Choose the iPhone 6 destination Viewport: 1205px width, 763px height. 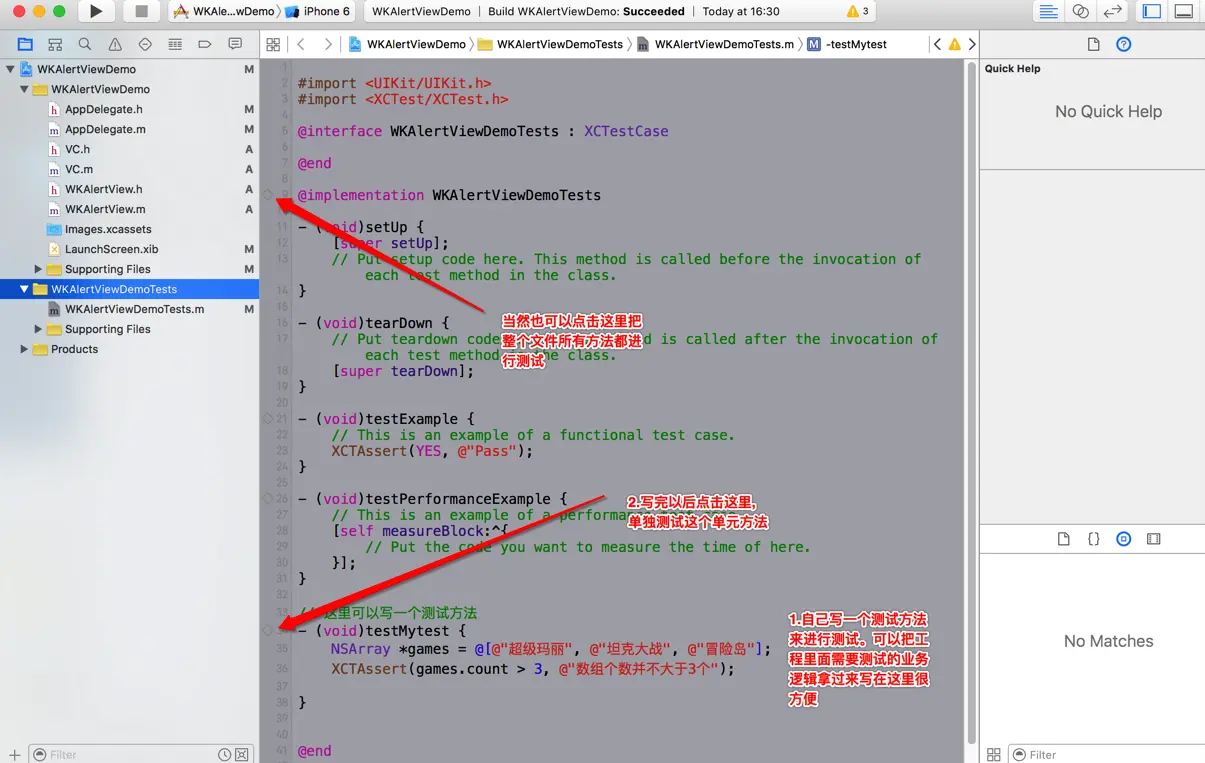(317, 11)
